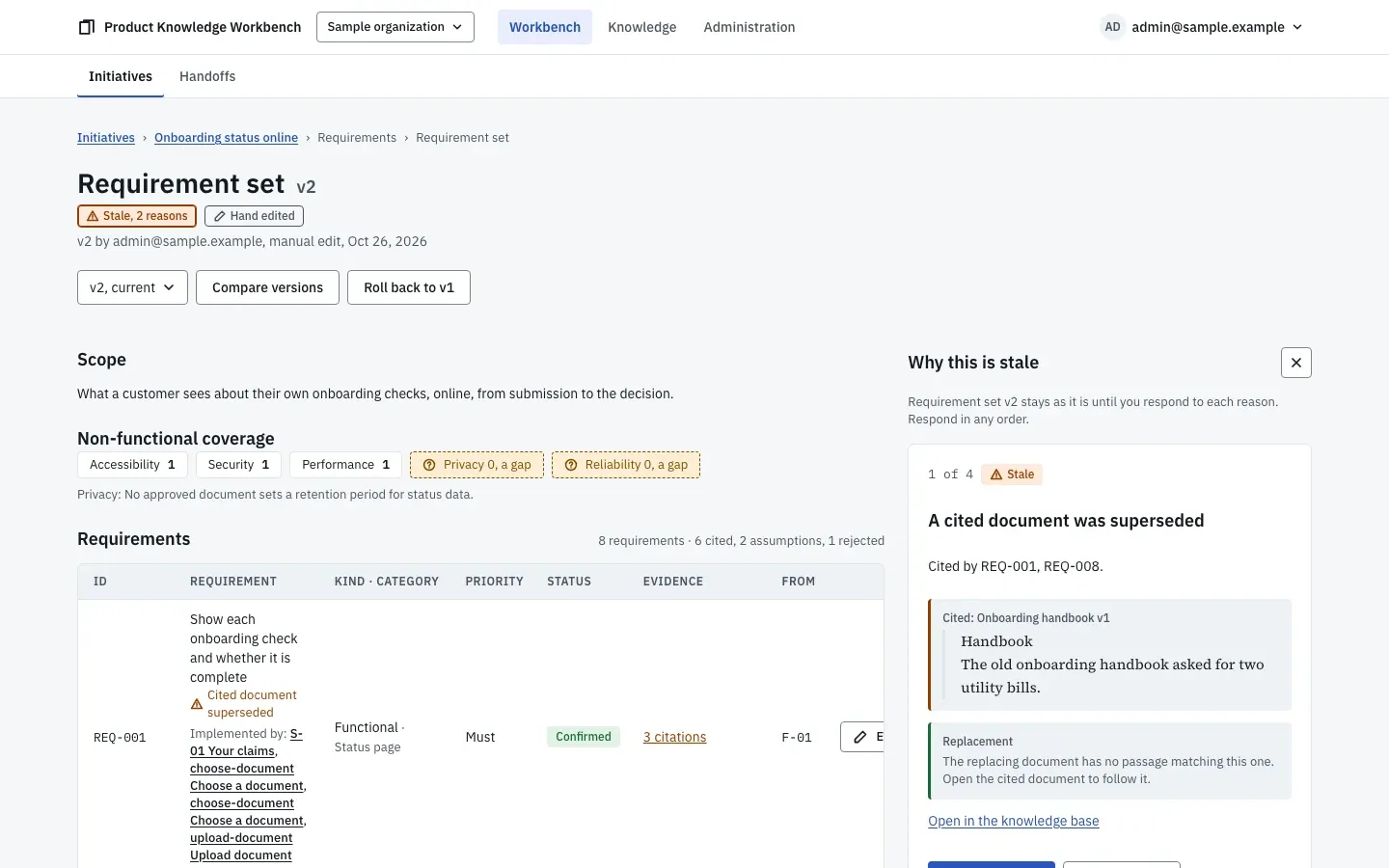1389x868 pixels.
Task: Switch to the Workbench section
Action: point(545,27)
